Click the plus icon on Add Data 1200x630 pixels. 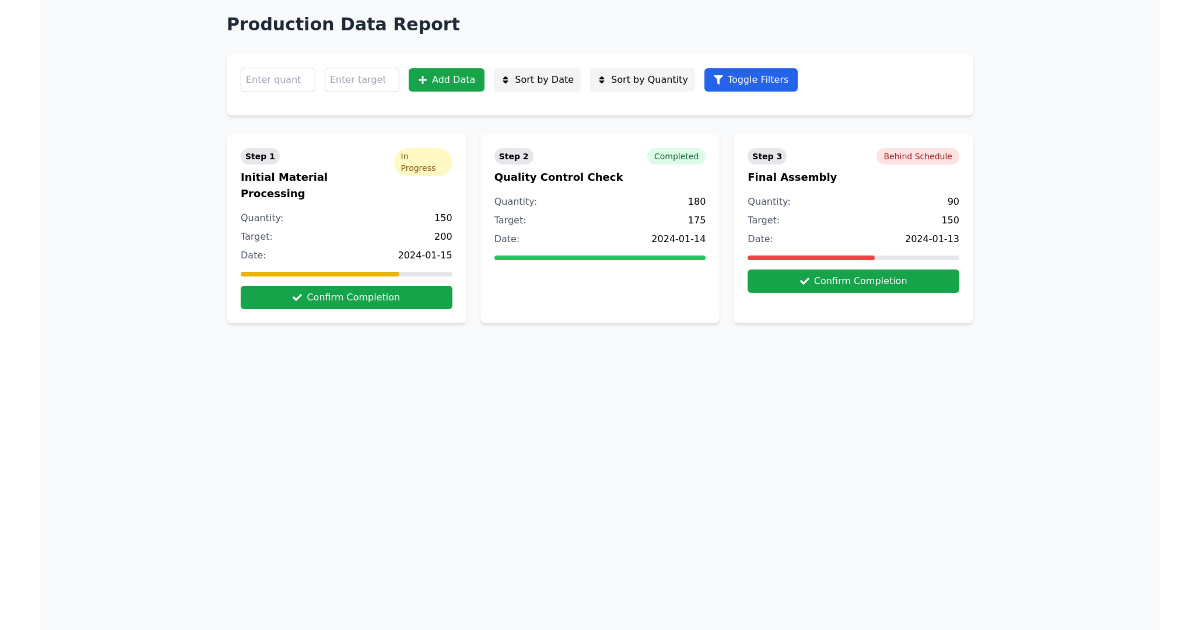pyautogui.click(x=422, y=80)
